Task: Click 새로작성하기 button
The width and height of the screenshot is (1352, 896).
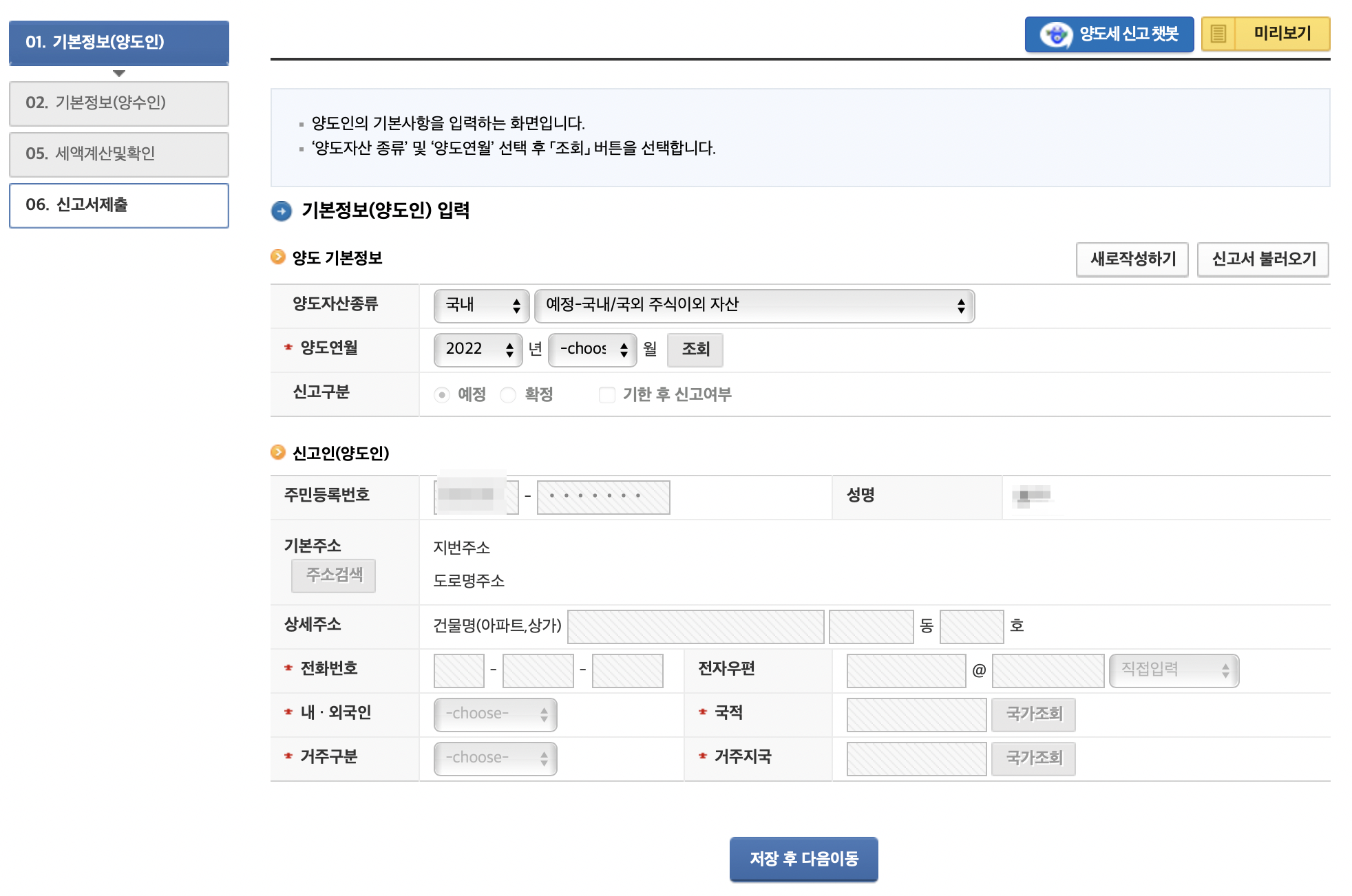Action: tap(1132, 259)
